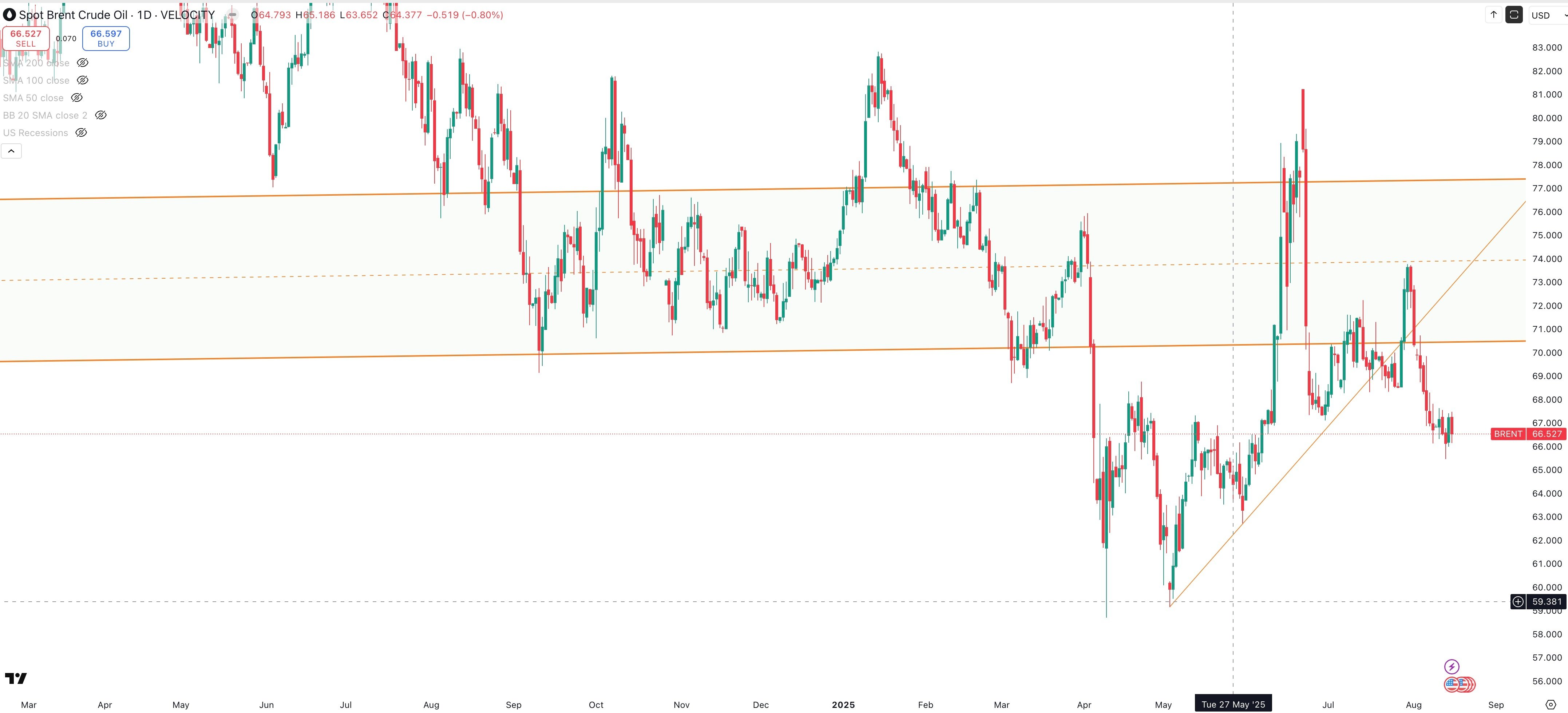Click the Feb label on time axis
Screen dimensions: 1568x713
[x=925, y=705]
